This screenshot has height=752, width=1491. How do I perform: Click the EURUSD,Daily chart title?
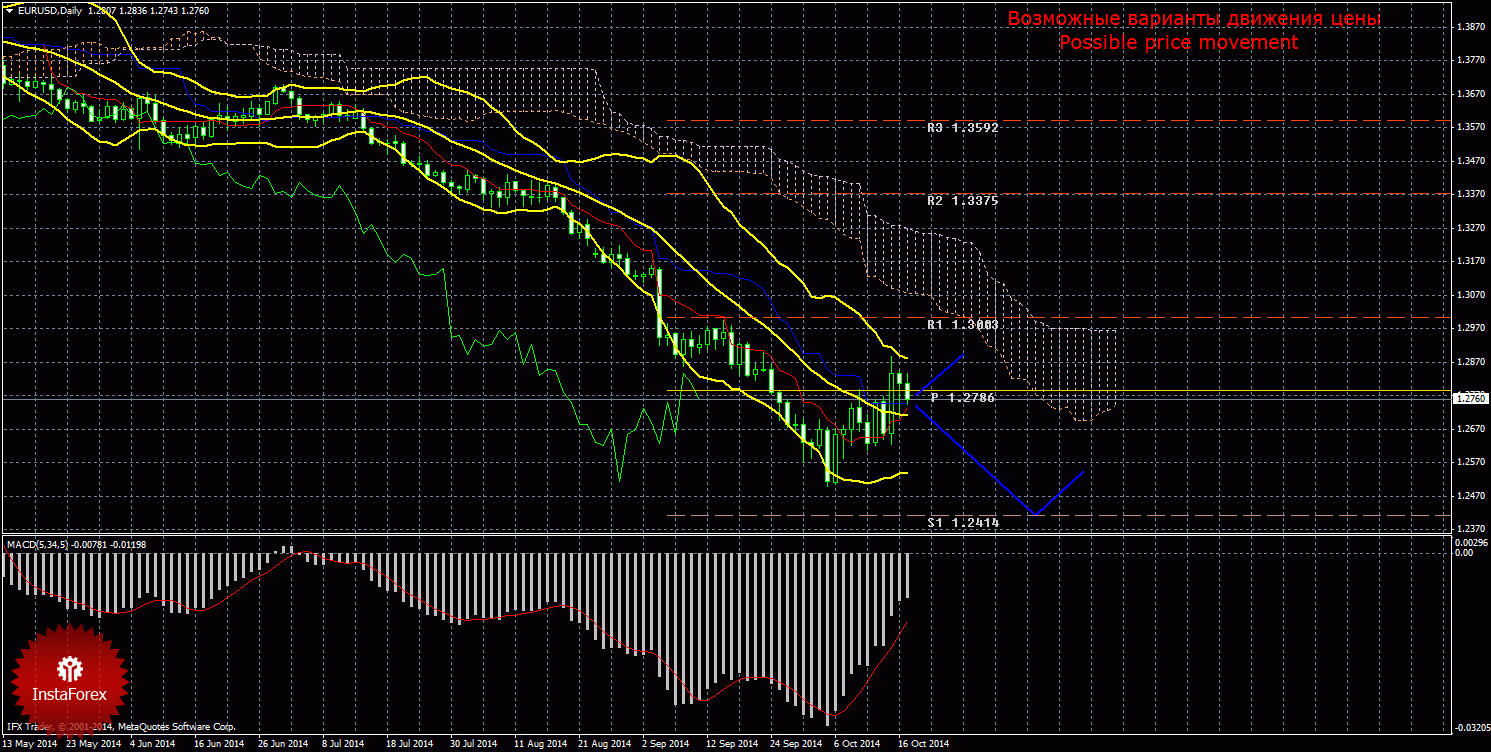tap(49, 10)
